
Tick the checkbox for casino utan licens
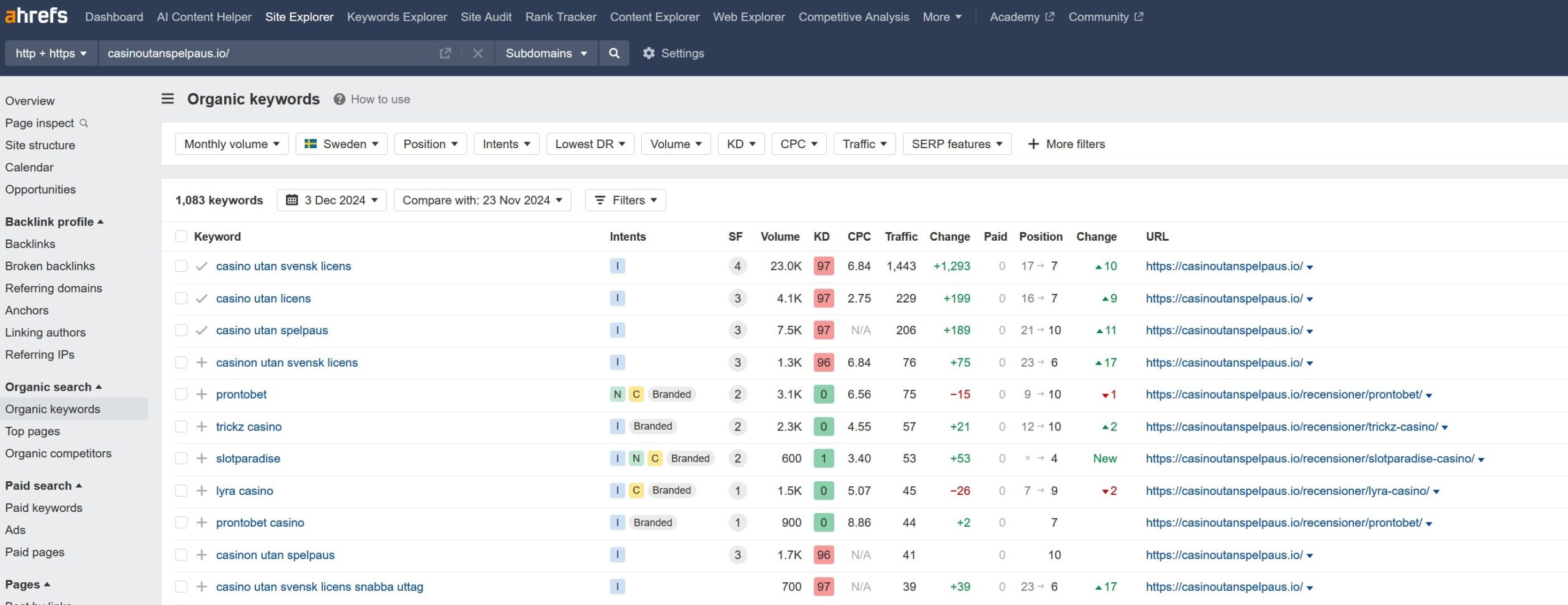click(x=181, y=298)
